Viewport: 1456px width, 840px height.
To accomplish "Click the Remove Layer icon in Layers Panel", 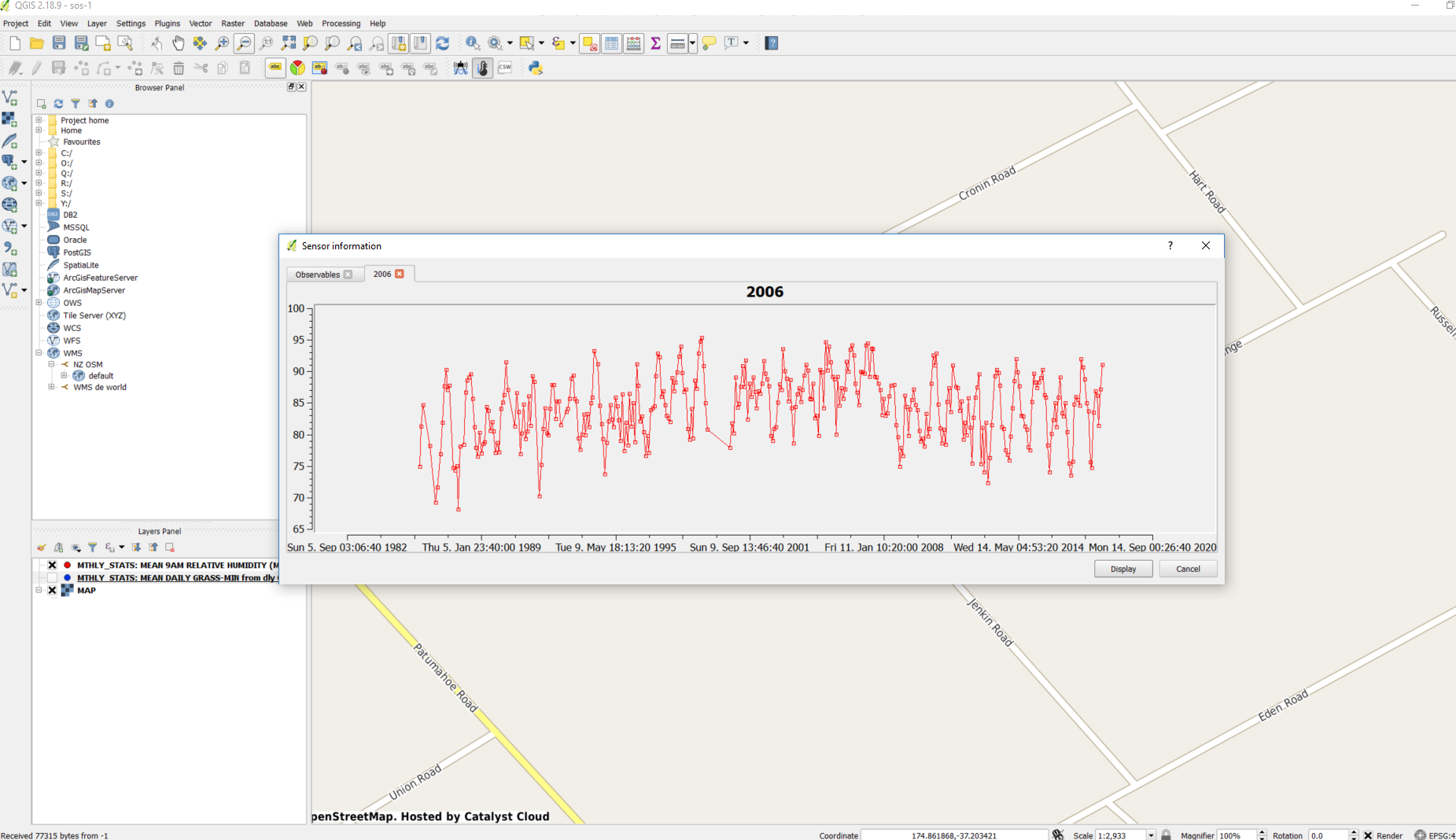I will pyautogui.click(x=170, y=547).
